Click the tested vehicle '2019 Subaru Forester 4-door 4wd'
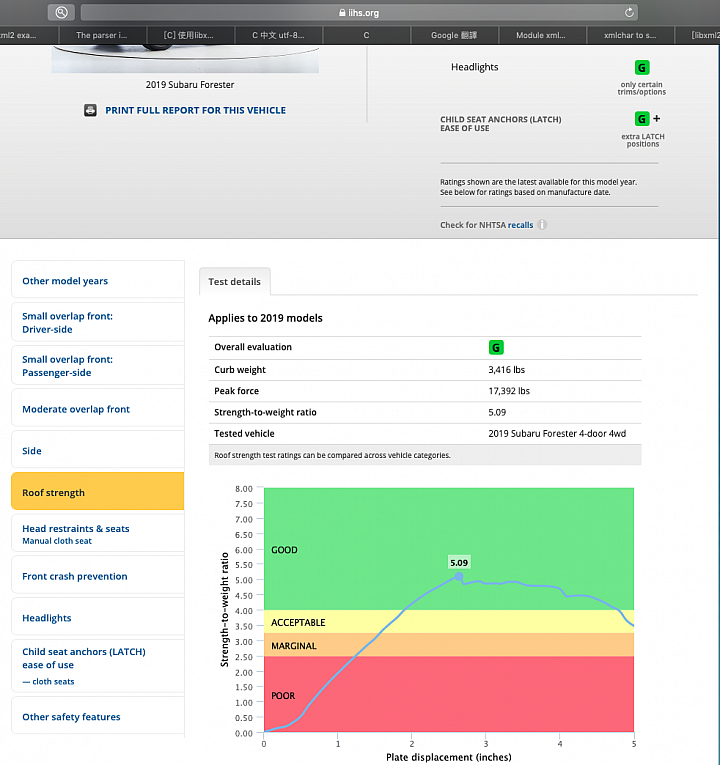Viewport: 720px width, 765px height. click(557, 434)
